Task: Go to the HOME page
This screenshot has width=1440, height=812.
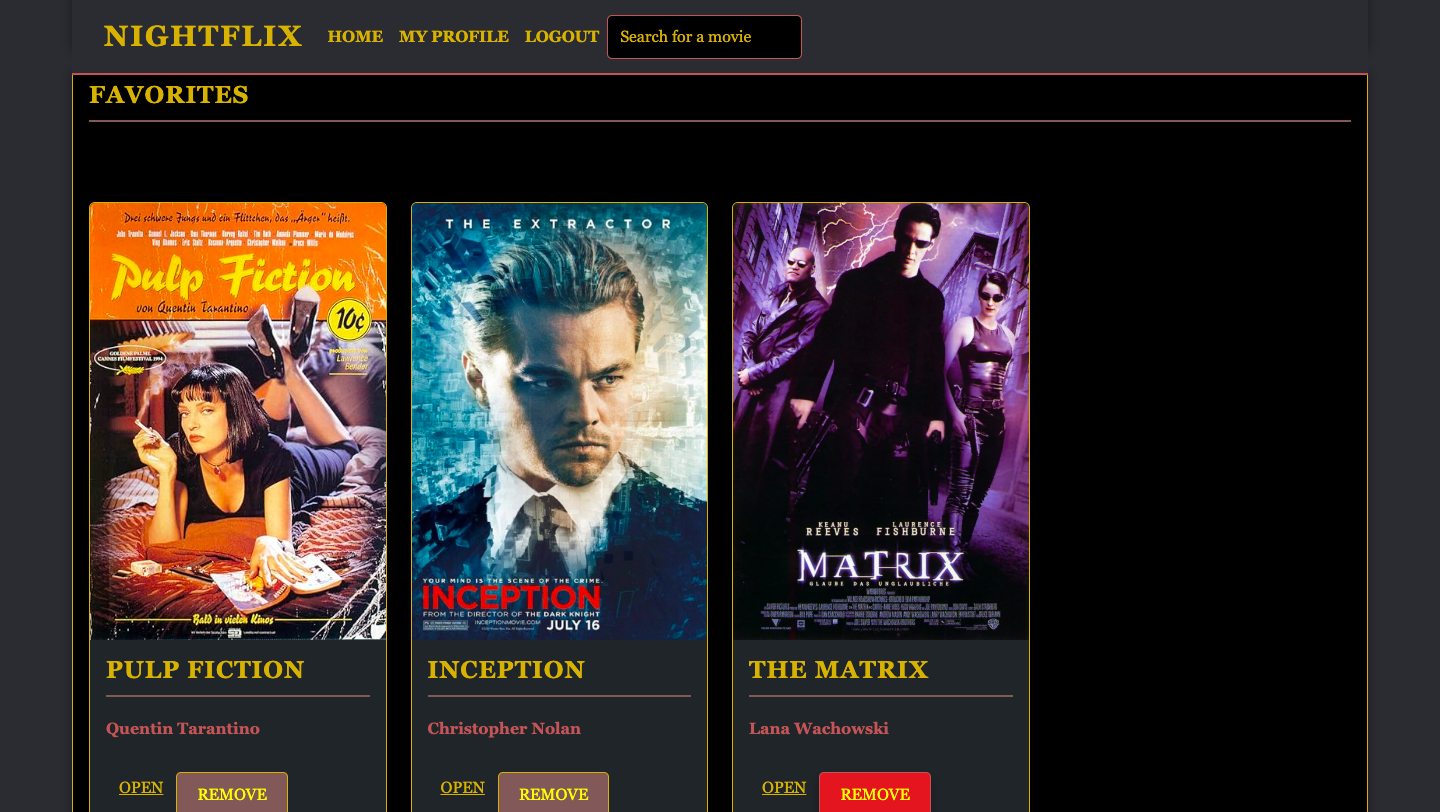Action: tap(355, 36)
